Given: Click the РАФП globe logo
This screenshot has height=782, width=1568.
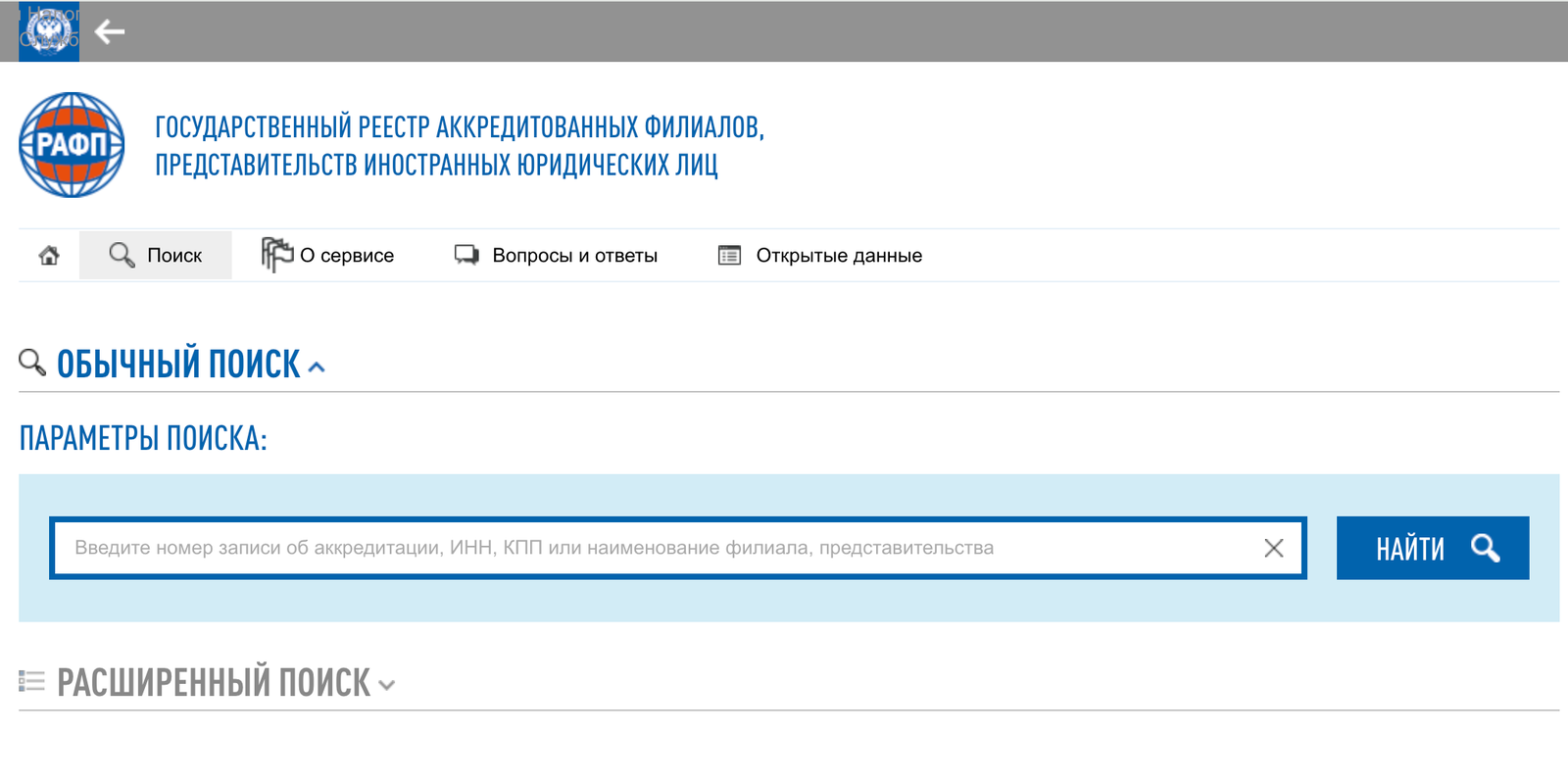Looking at the screenshot, I should pyautogui.click(x=72, y=145).
